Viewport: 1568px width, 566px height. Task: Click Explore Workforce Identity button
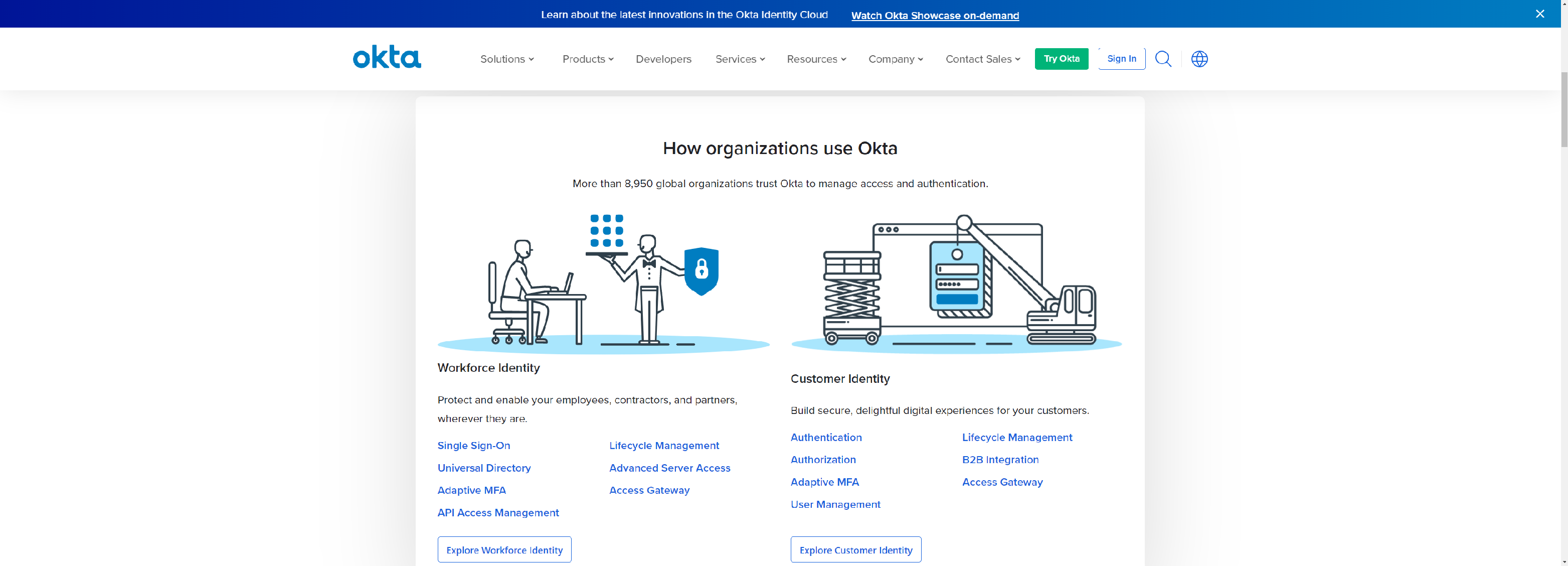(x=504, y=549)
